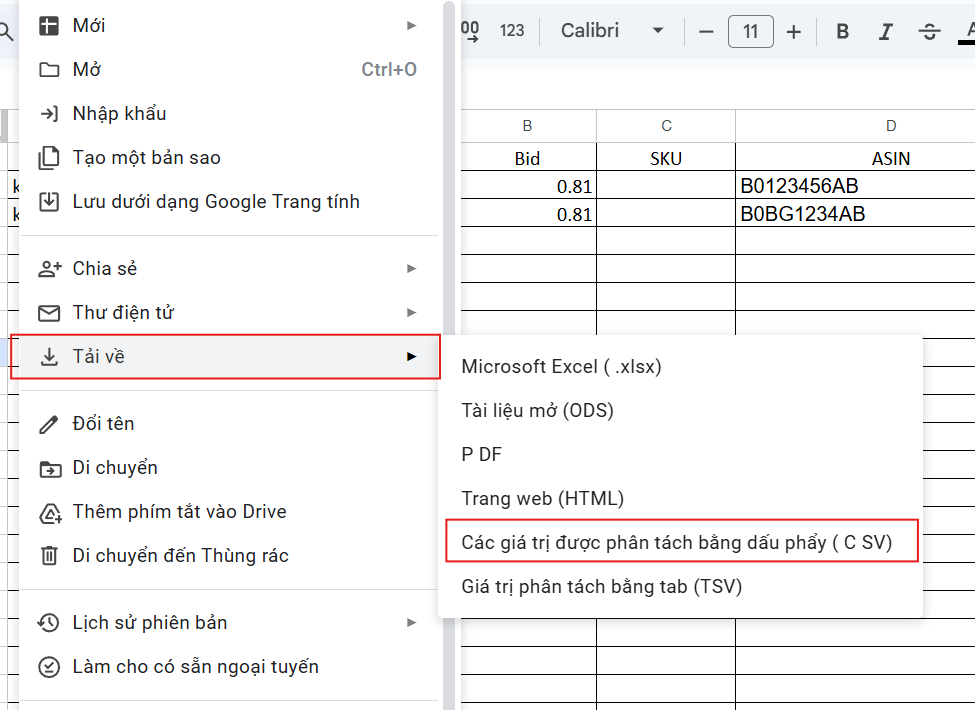Screen dimensions: 975x710
Task: Click the Drive shortcut icon
Action: [x=48, y=512]
